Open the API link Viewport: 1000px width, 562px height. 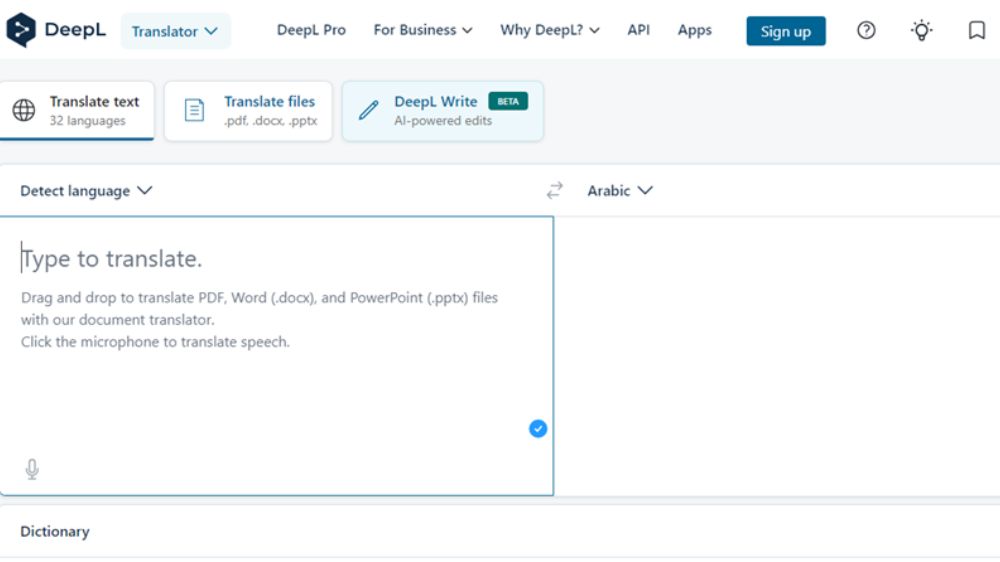(x=638, y=30)
